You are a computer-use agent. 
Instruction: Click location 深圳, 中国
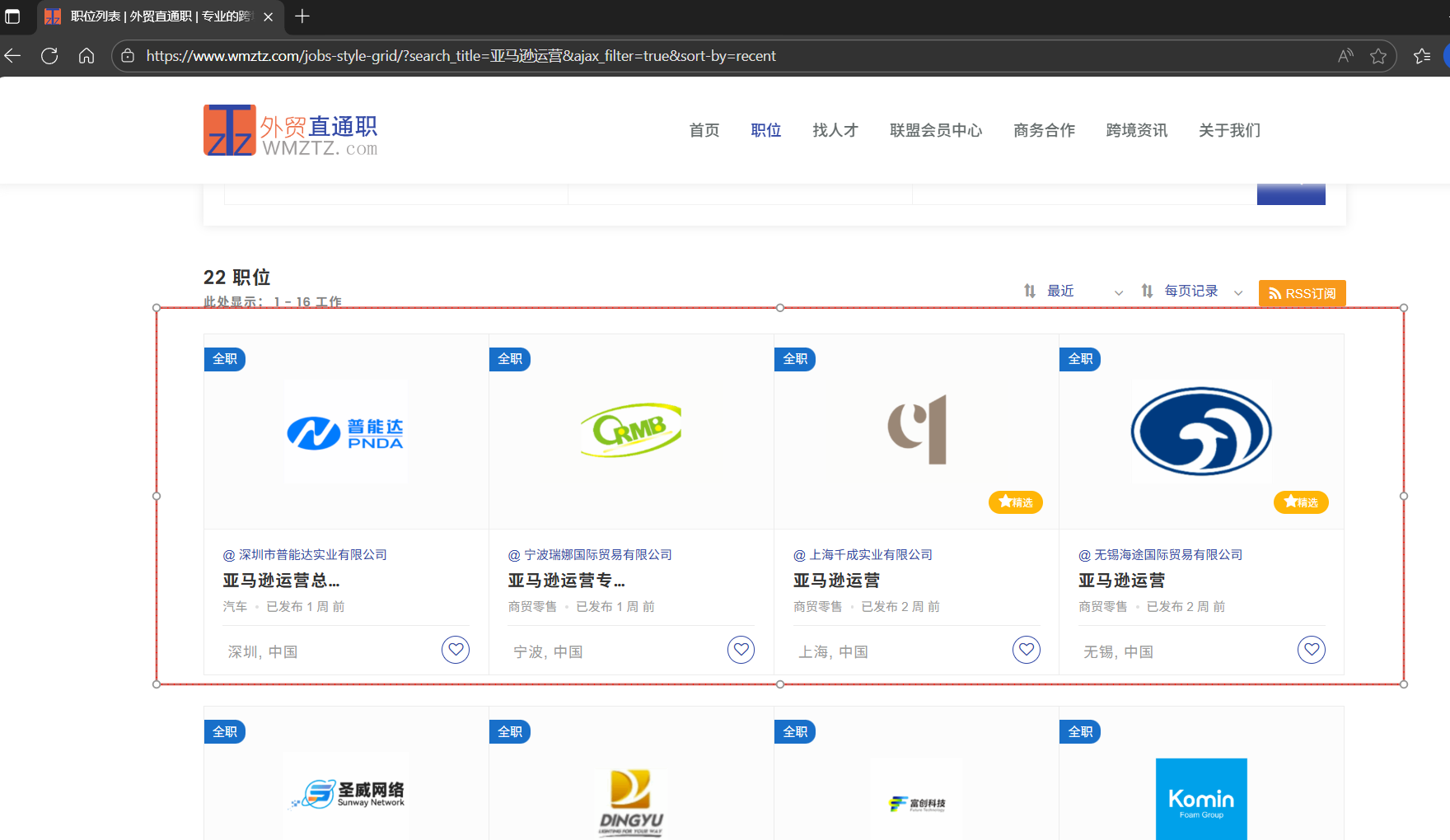(262, 652)
